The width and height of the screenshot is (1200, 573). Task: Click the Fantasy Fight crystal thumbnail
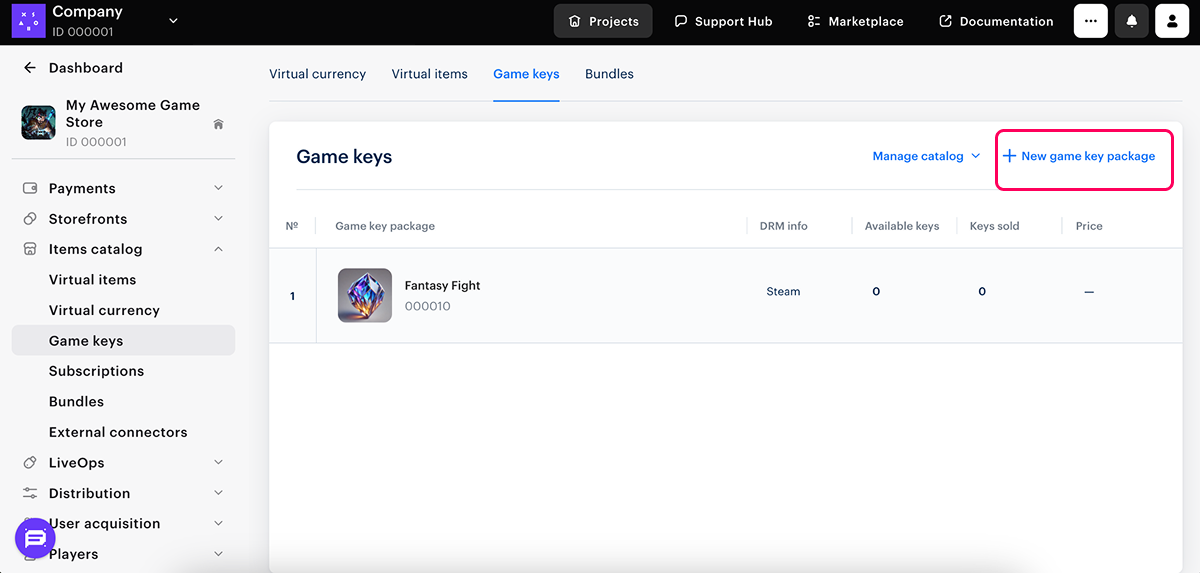365,295
